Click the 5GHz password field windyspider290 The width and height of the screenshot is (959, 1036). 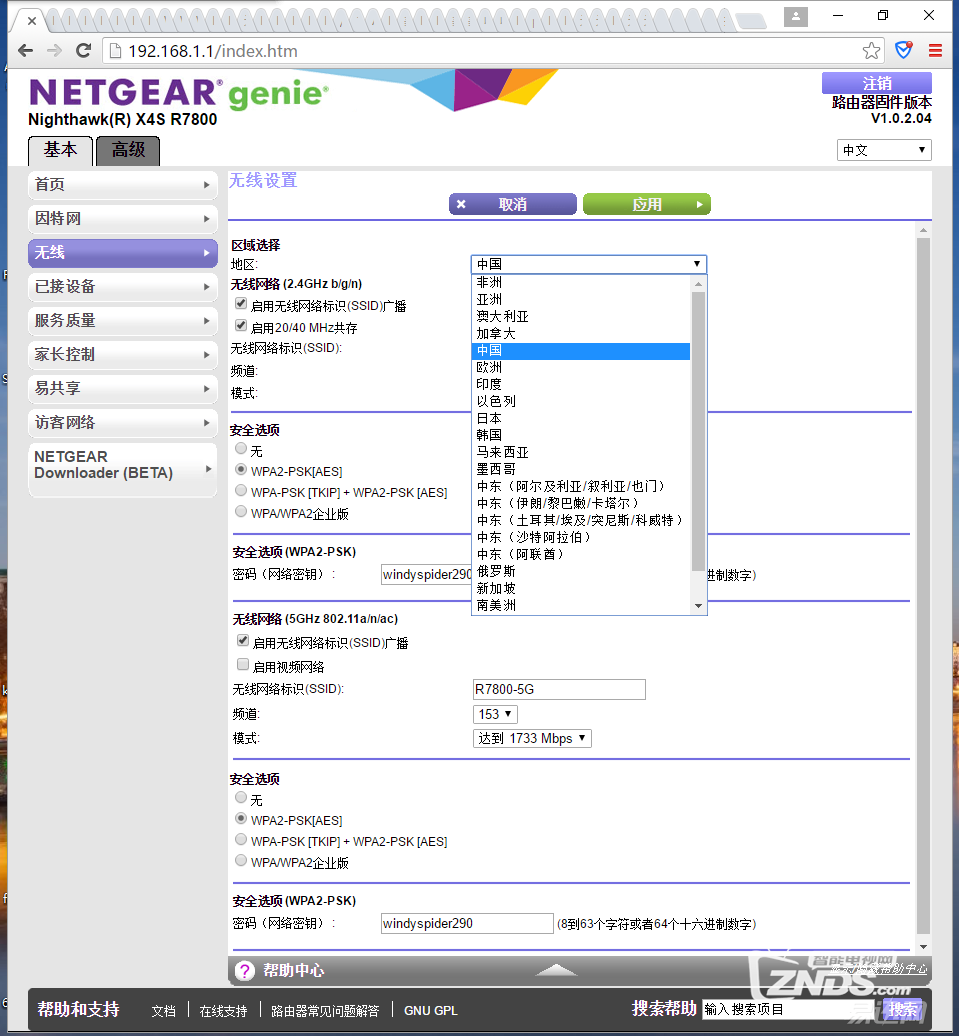[x=467, y=924]
